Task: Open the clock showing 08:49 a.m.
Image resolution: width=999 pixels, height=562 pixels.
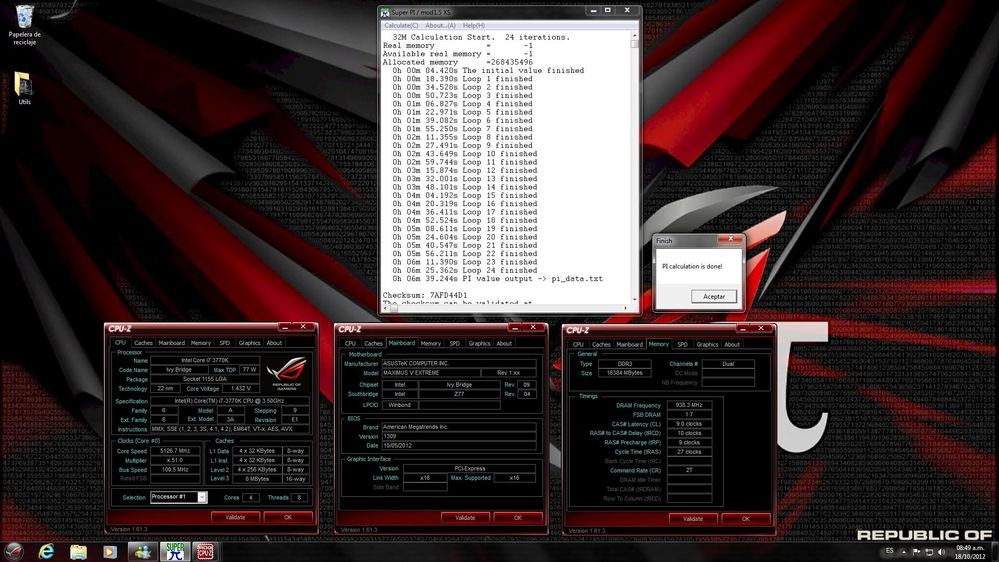Action: [x=970, y=552]
